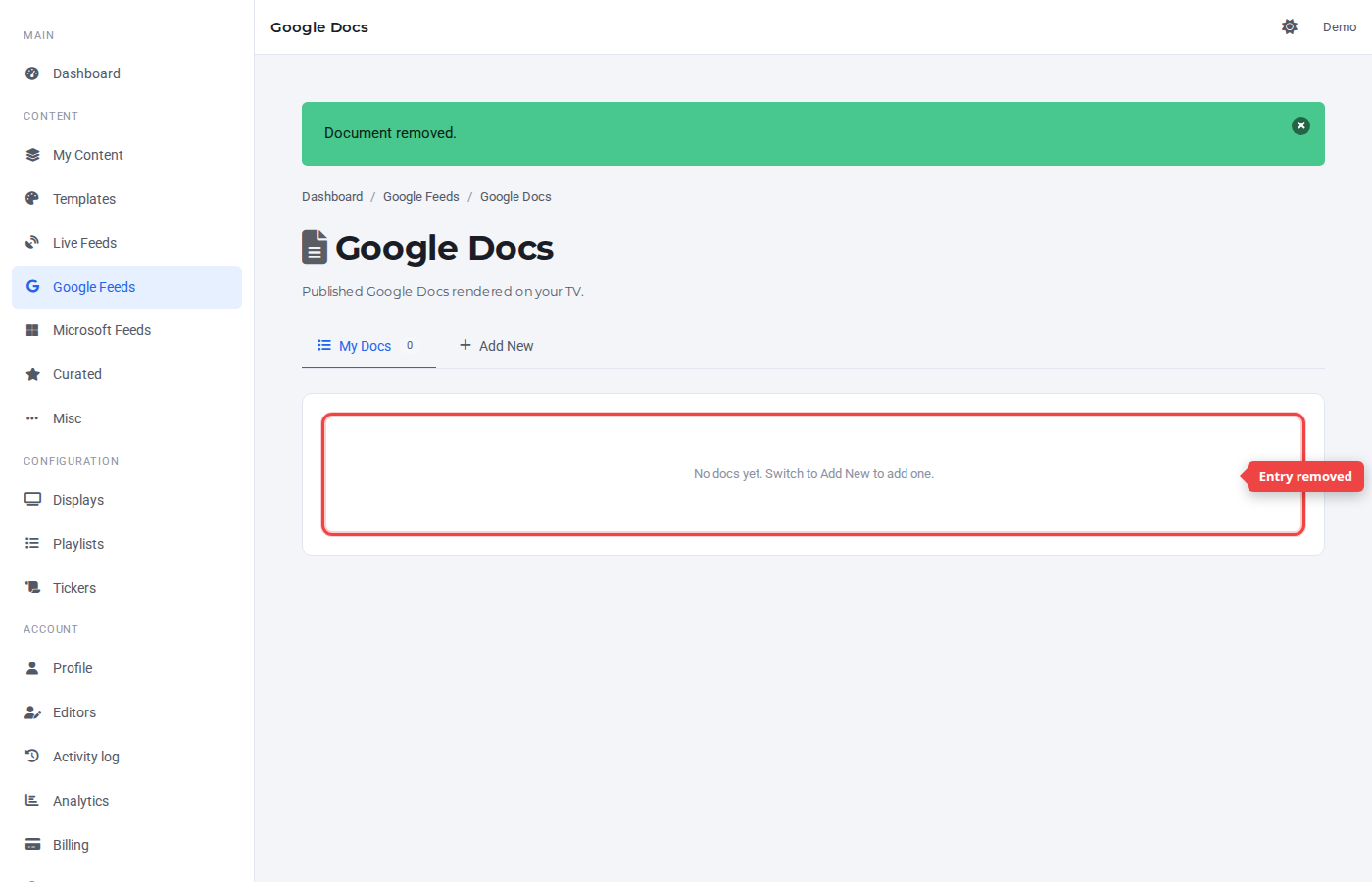Click the Activity log history icon

coord(32,757)
